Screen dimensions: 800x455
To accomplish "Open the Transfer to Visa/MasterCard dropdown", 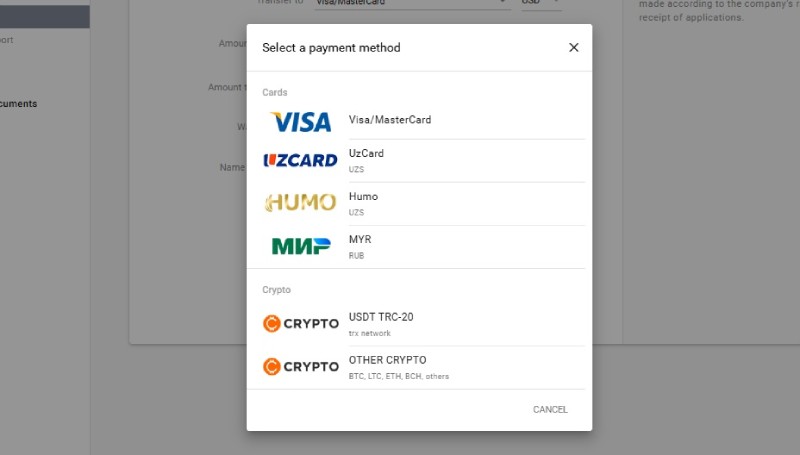I will pyautogui.click(x=410, y=3).
